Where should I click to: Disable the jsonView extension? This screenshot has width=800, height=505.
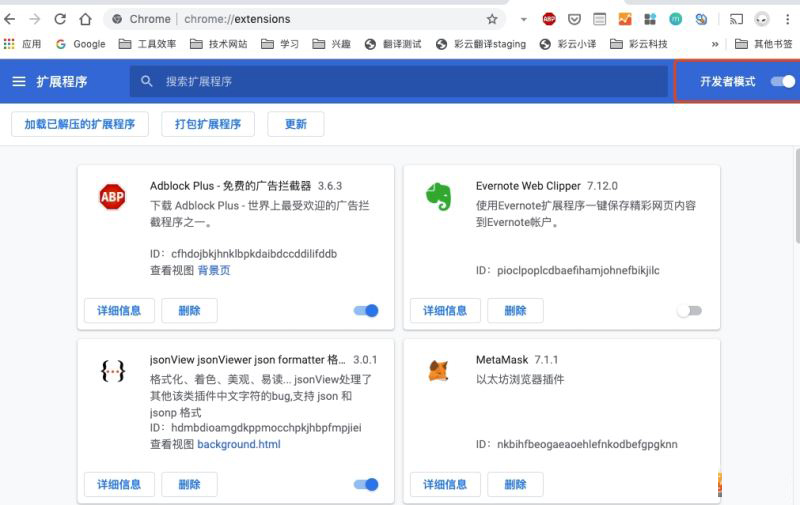(x=366, y=485)
